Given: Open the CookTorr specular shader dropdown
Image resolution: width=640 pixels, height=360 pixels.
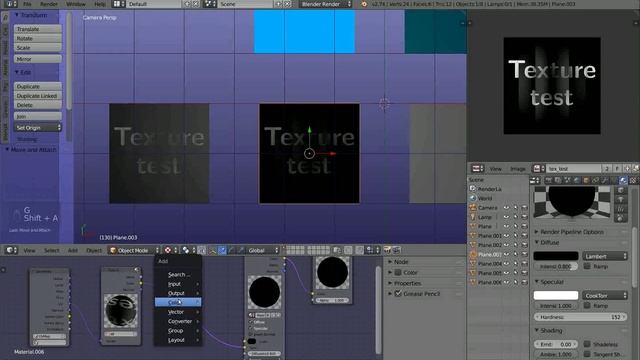Looking at the screenshot, I should [x=605, y=296].
